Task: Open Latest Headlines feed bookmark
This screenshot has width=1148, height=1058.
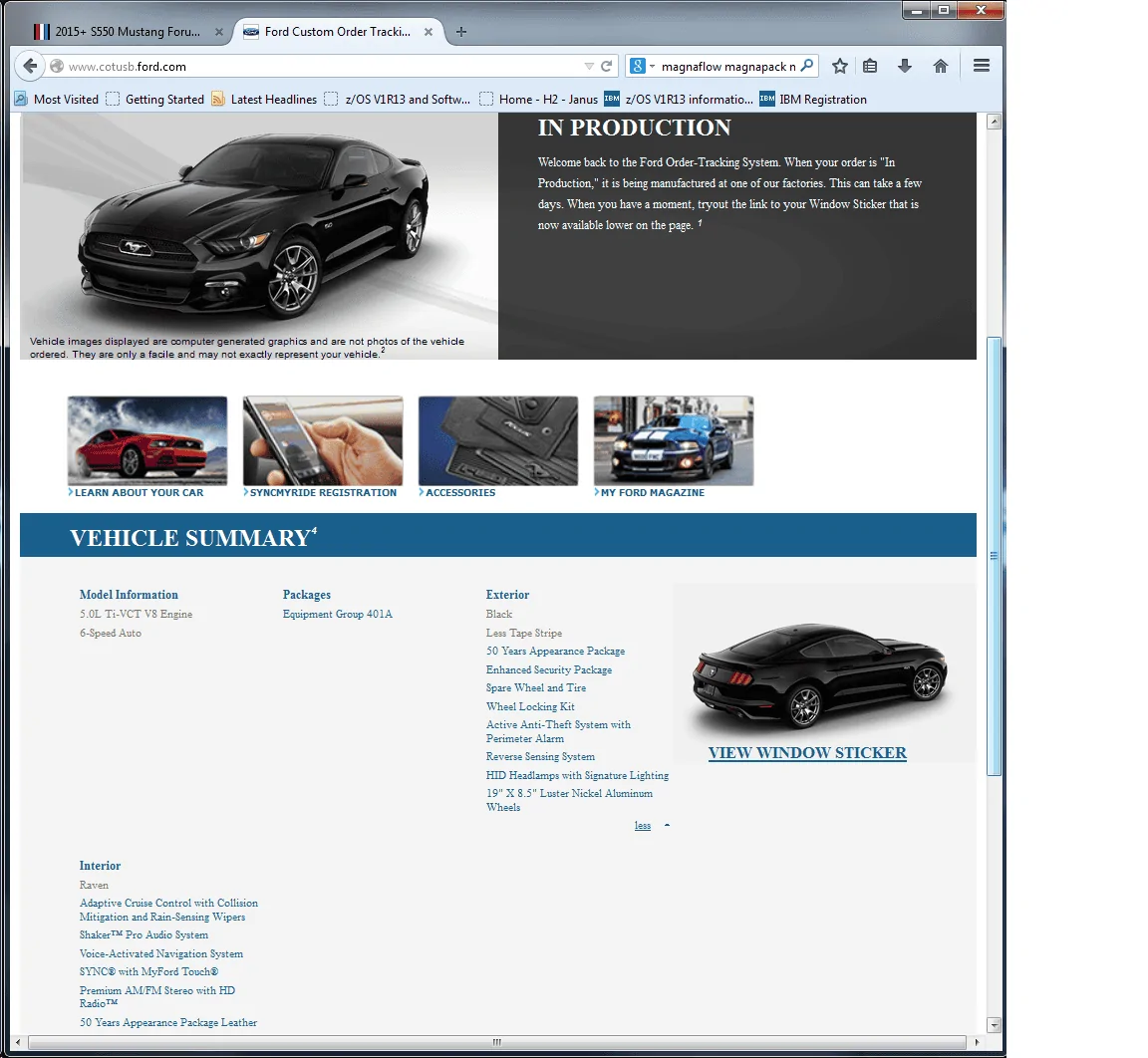Action: tap(264, 99)
